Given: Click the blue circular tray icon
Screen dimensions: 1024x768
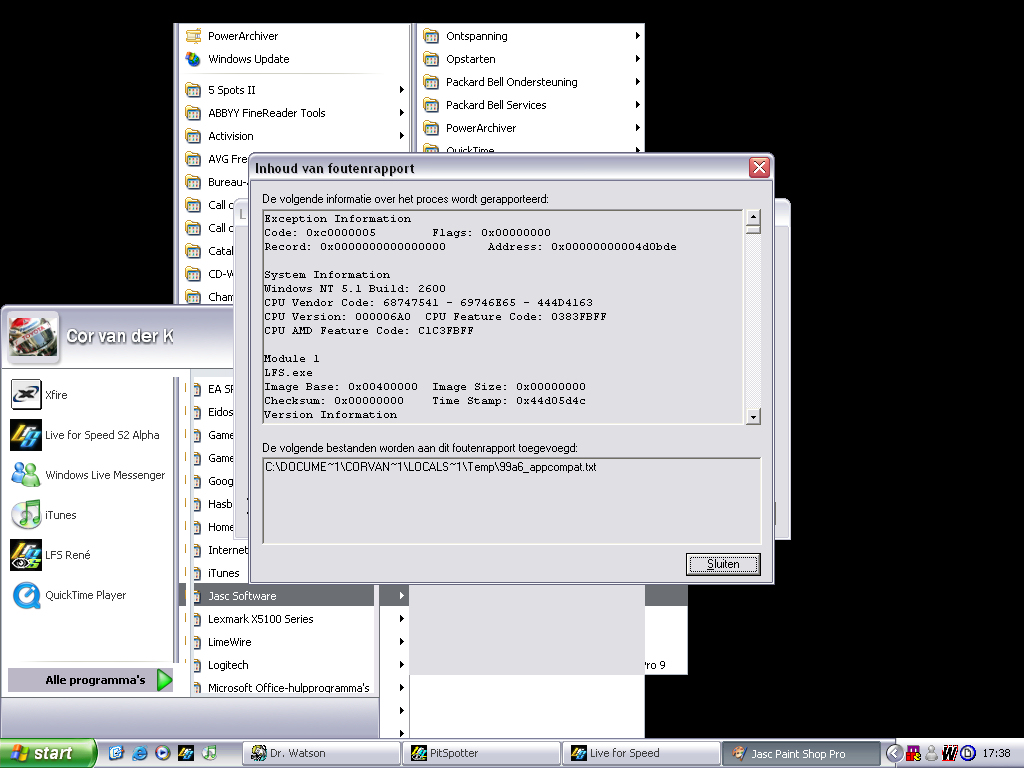Looking at the screenshot, I should point(968,753).
